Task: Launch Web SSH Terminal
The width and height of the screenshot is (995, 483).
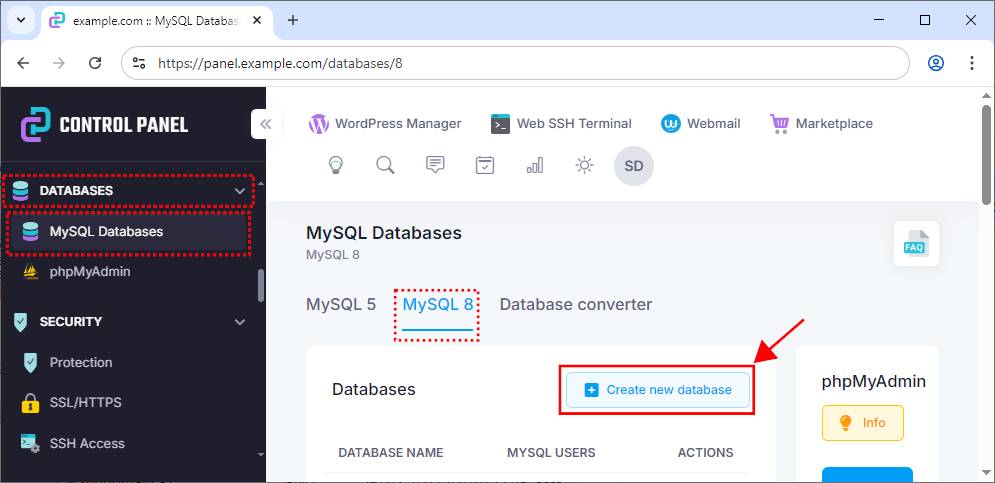Action: [561, 124]
